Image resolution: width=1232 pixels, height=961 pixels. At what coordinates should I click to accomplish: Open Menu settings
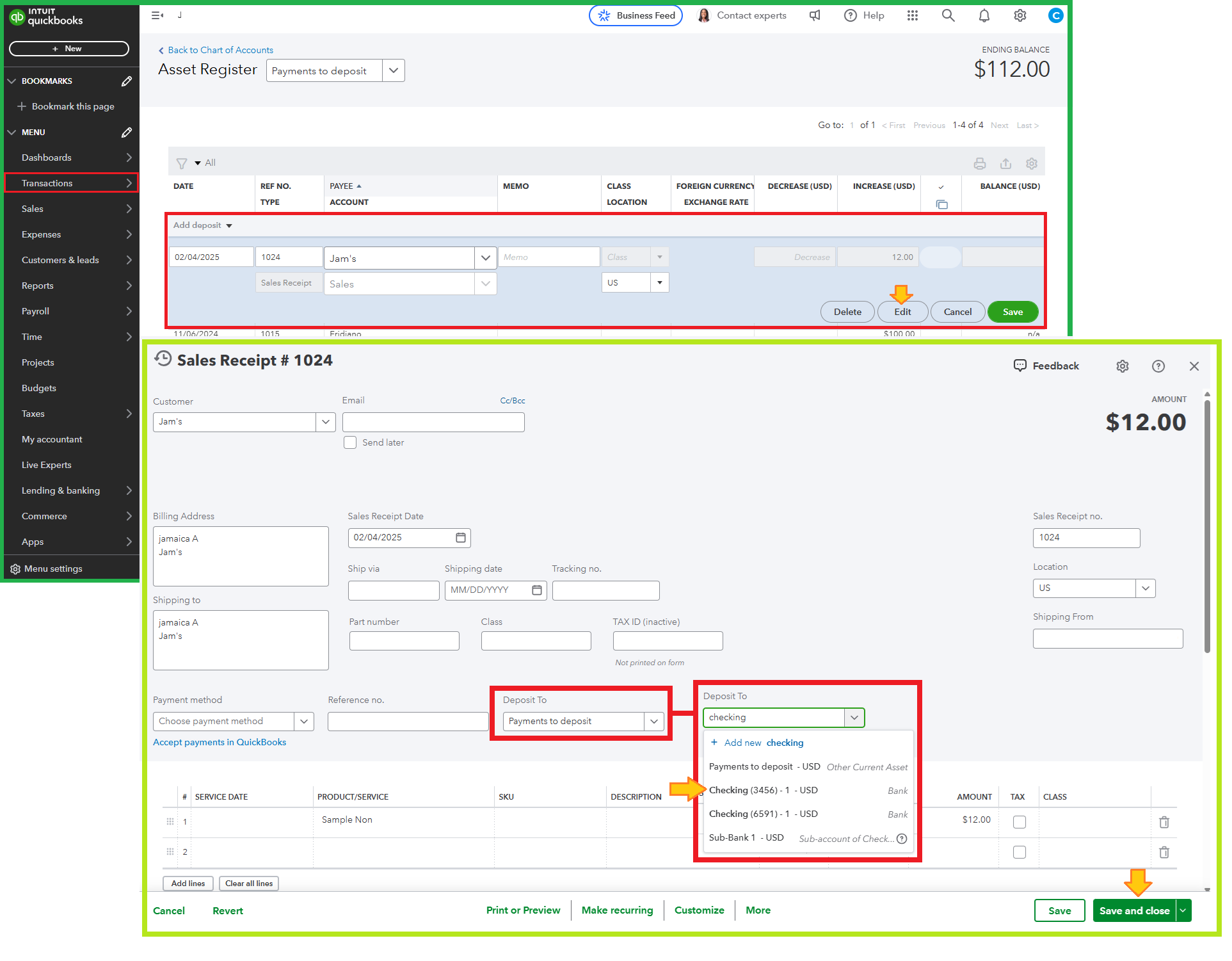point(47,569)
